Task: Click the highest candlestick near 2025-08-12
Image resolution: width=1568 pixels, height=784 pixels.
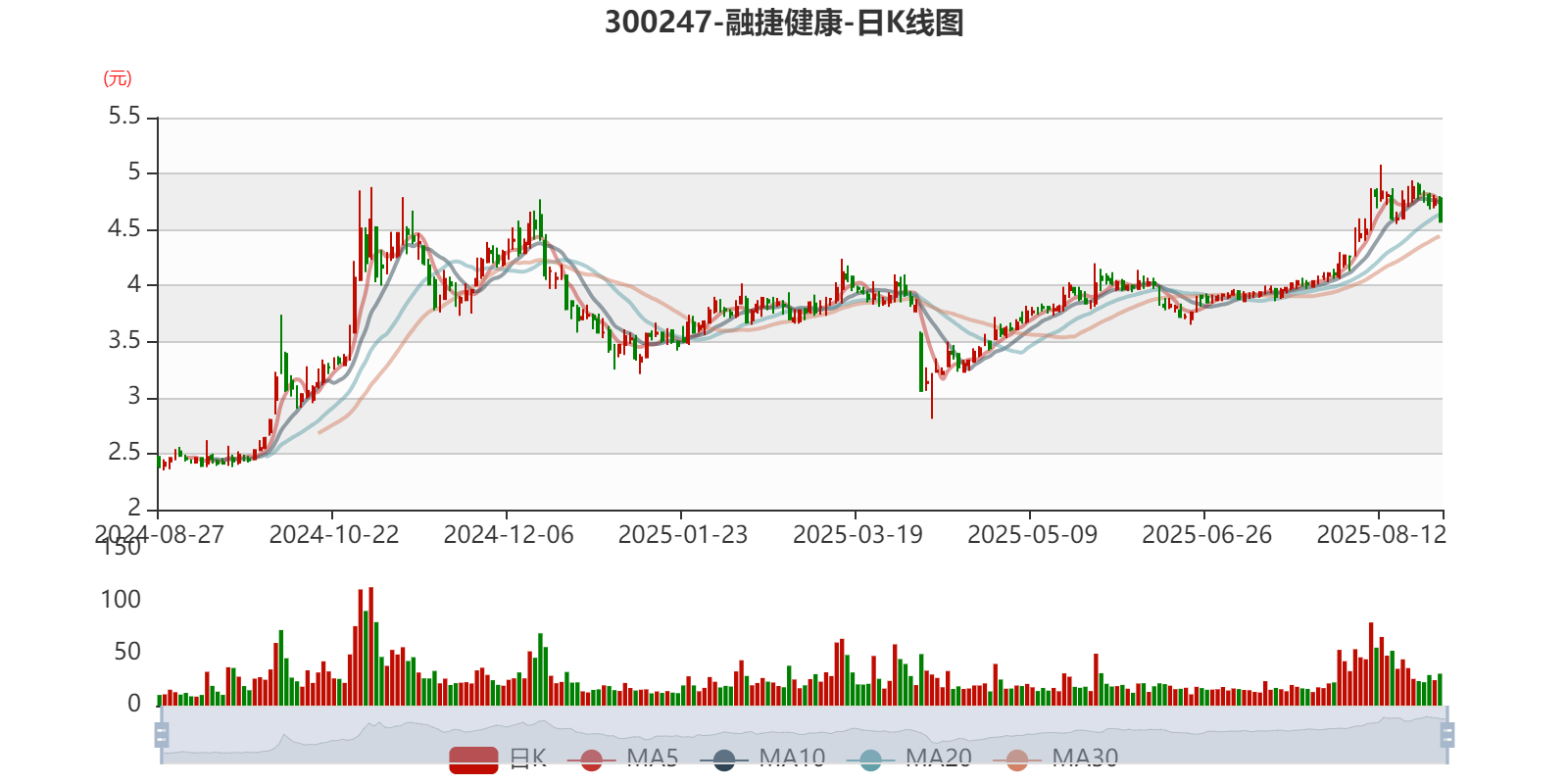Action: 1381,184
